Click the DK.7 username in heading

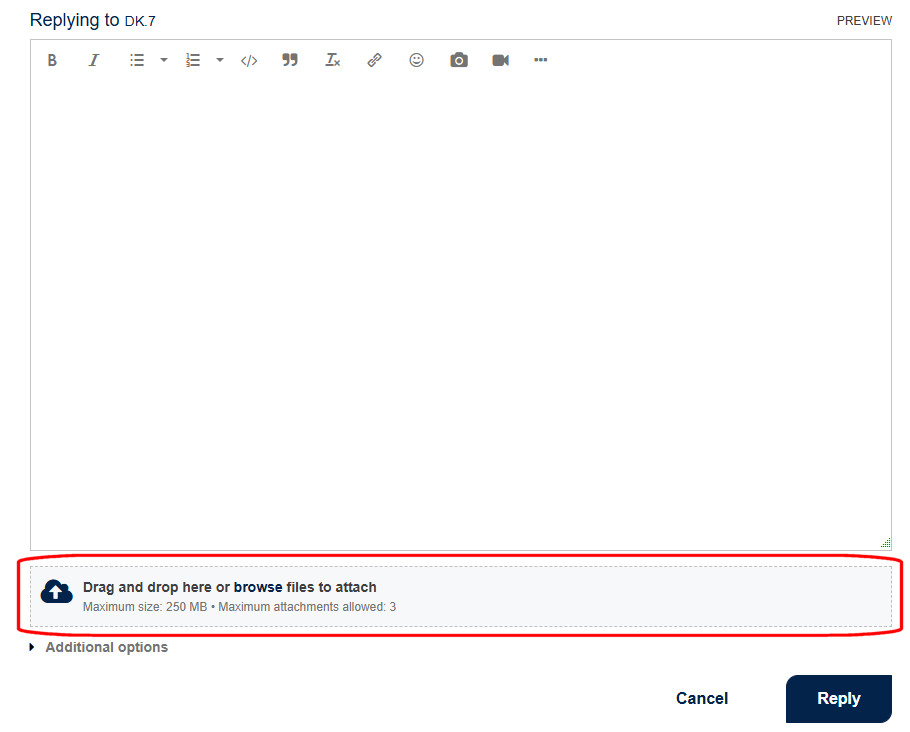[x=140, y=21]
